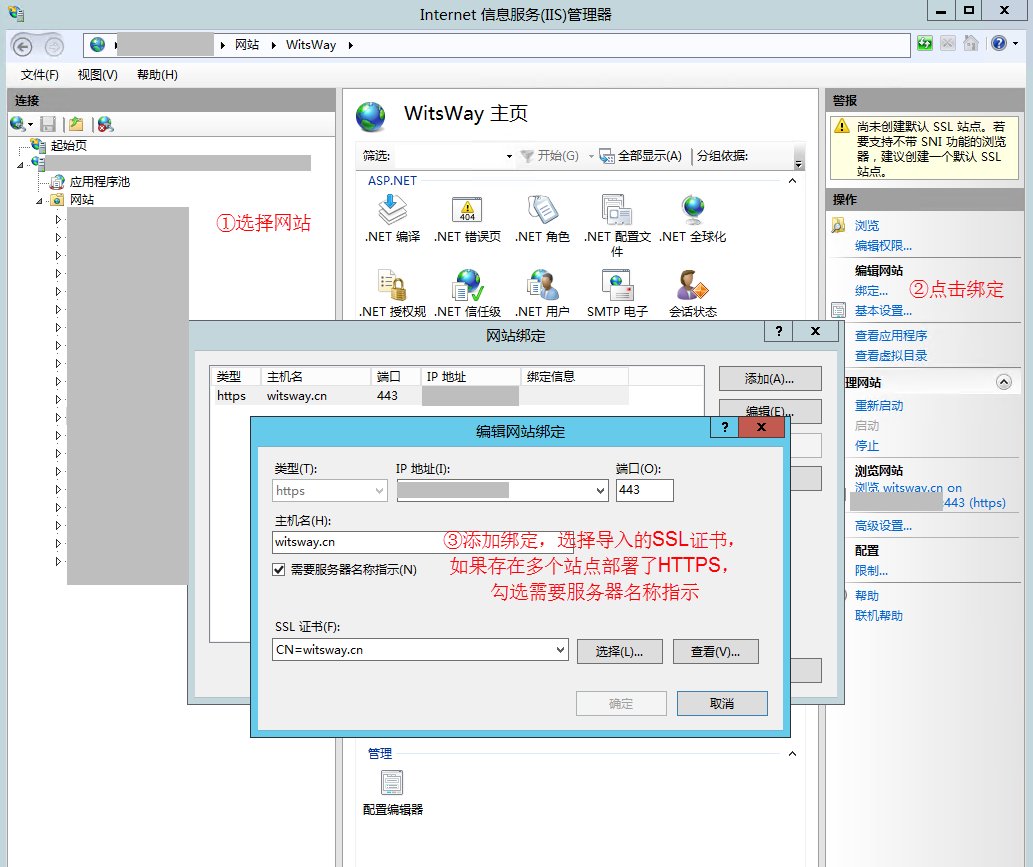Click the green refresh page icon

(925, 44)
